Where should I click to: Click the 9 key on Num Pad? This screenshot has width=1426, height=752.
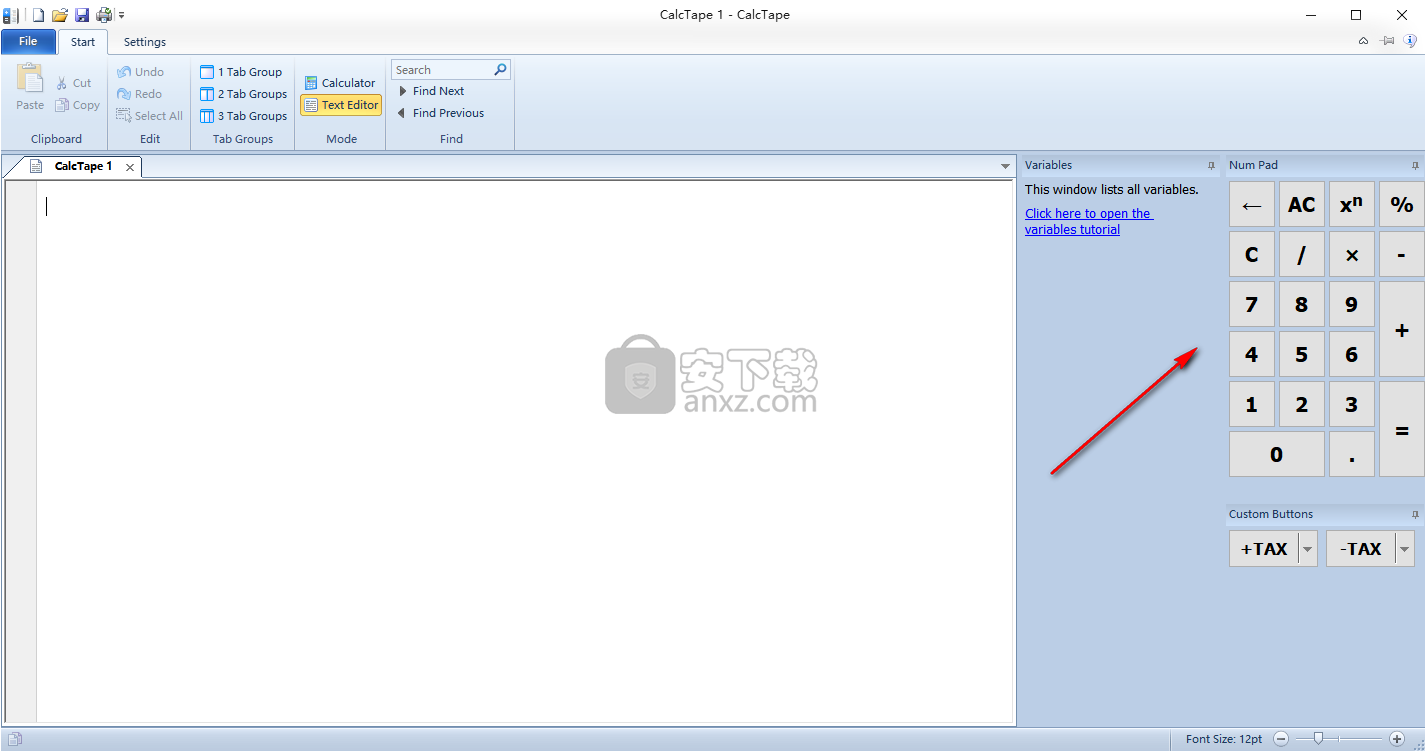[x=1351, y=304]
